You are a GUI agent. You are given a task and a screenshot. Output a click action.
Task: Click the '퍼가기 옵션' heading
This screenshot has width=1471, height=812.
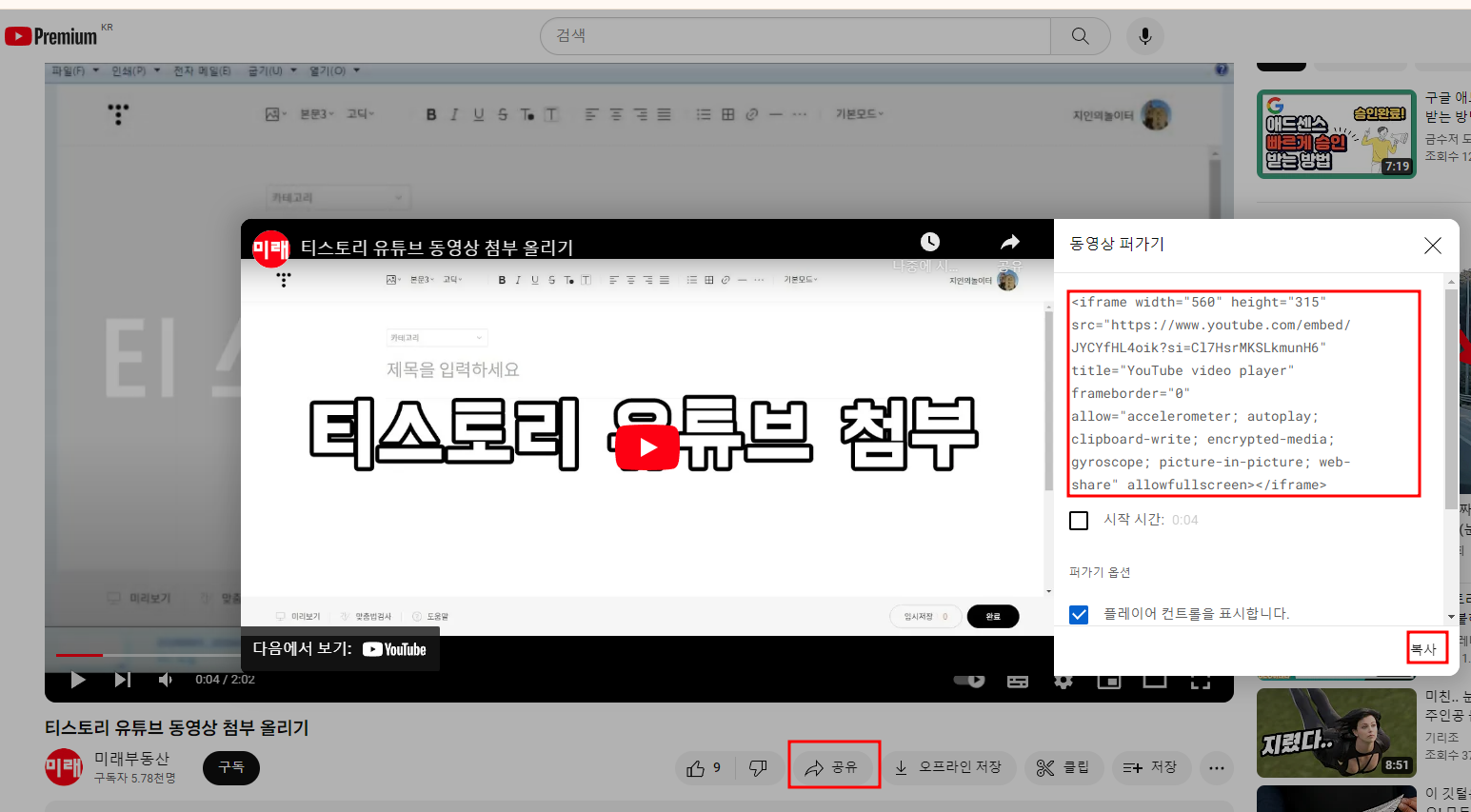[x=1100, y=572]
